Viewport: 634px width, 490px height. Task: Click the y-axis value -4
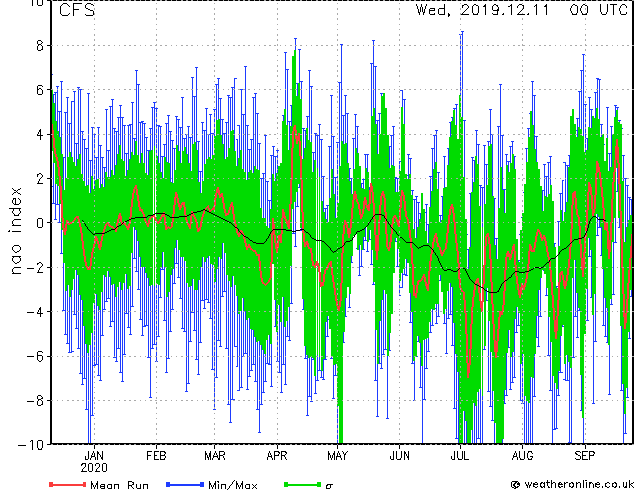(x=35, y=312)
